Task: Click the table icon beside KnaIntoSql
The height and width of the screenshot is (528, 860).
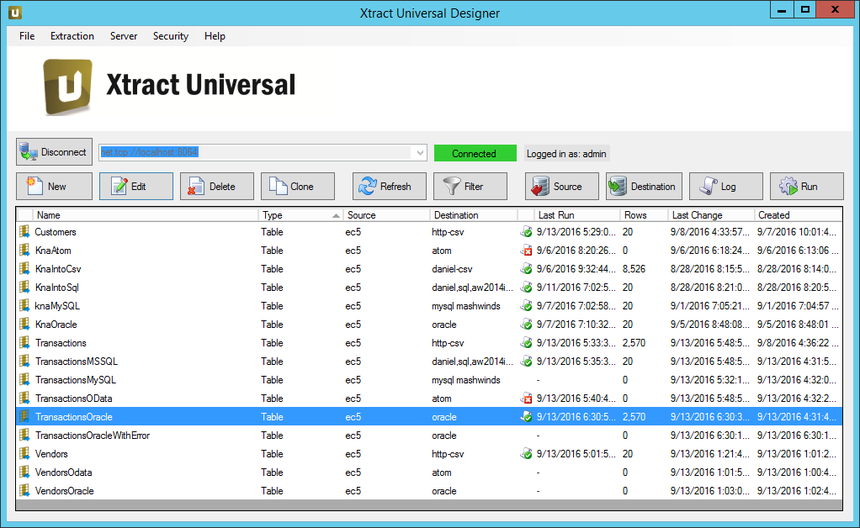Action: coord(24,287)
